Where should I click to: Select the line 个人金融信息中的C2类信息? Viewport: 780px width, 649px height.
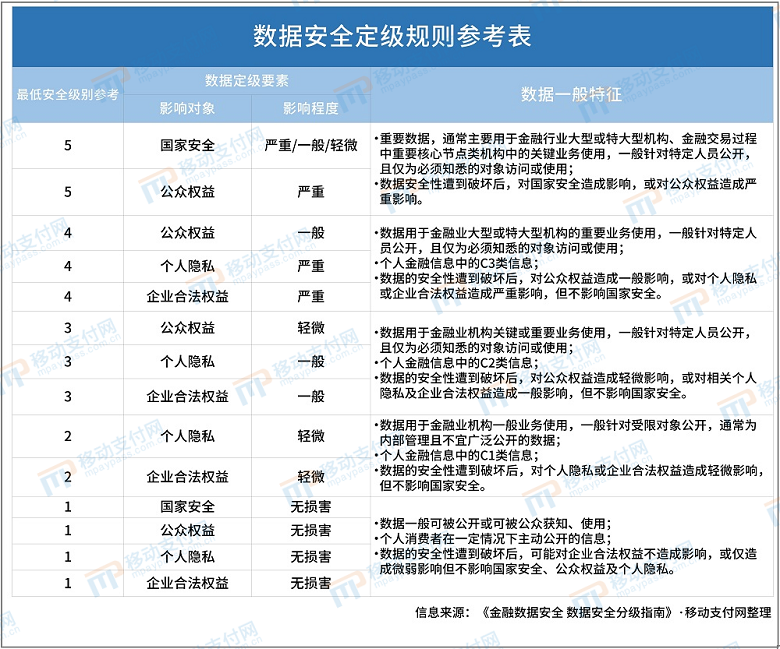tap(457, 363)
